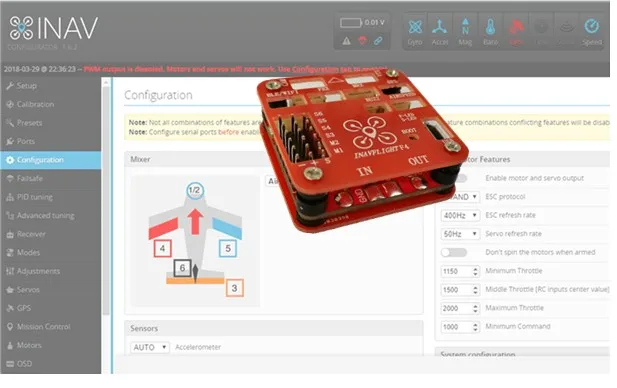This screenshot has height=388, width=617.
Task: Click the Configuration page heading
Action: (158, 95)
